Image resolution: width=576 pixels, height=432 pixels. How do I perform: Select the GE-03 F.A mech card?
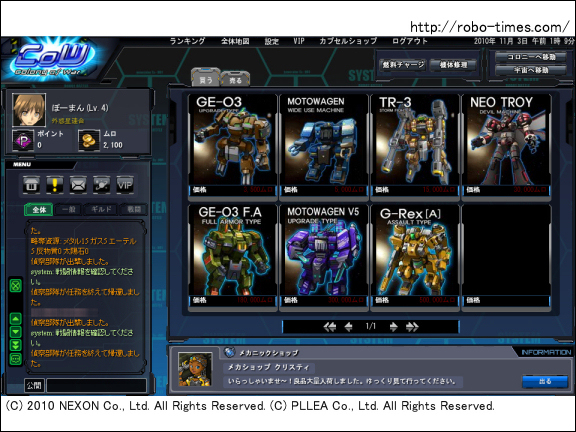[x=233, y=257]
